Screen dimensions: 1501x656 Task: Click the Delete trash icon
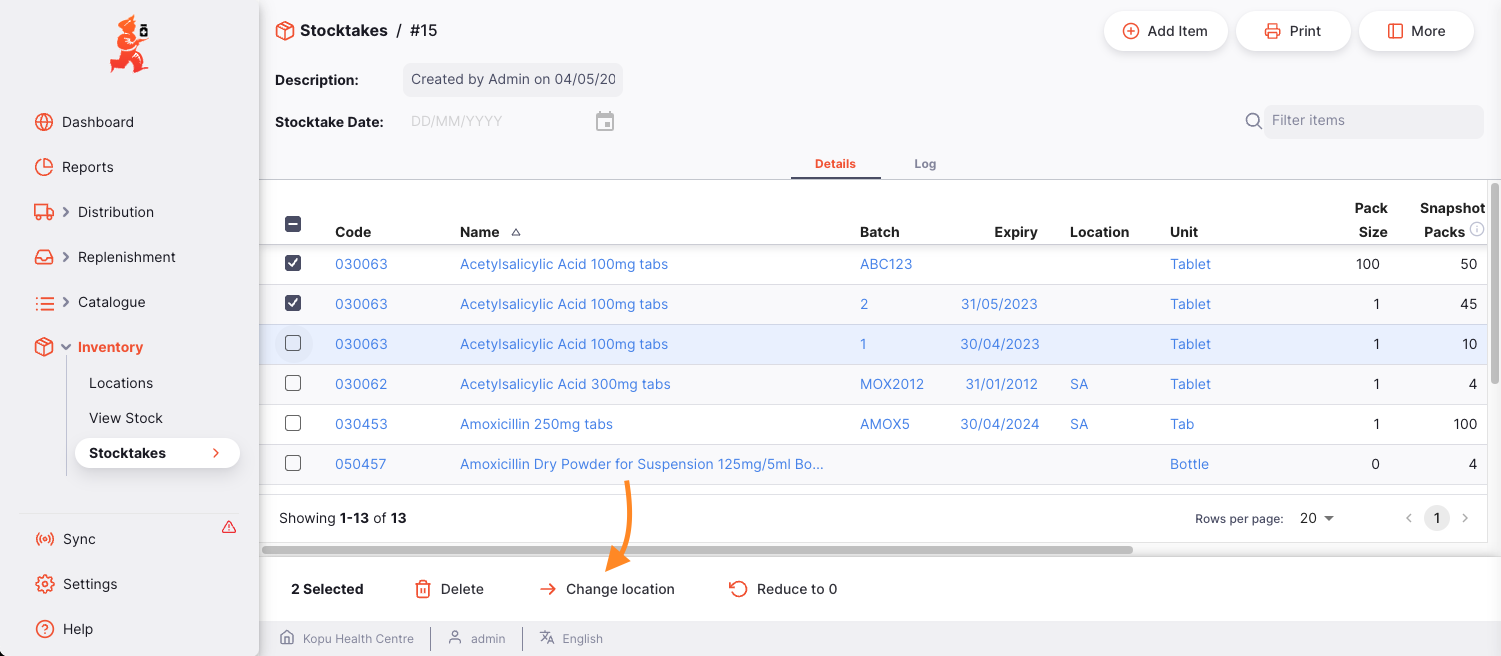[x=423, y=589]
